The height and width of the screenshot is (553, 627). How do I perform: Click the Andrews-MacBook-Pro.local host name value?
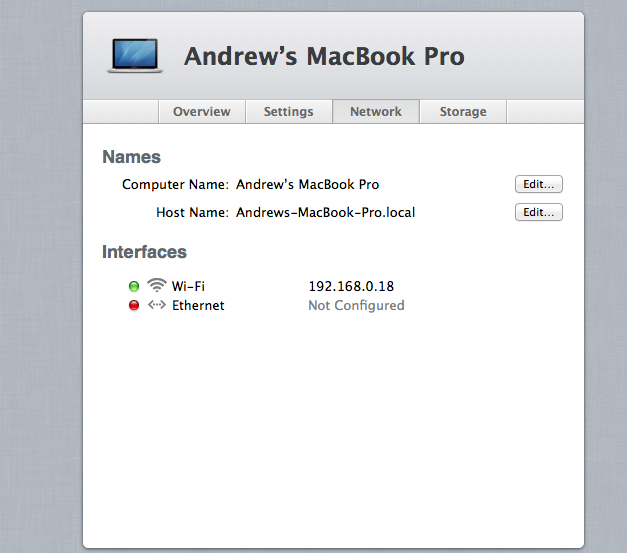pos(325,212)
